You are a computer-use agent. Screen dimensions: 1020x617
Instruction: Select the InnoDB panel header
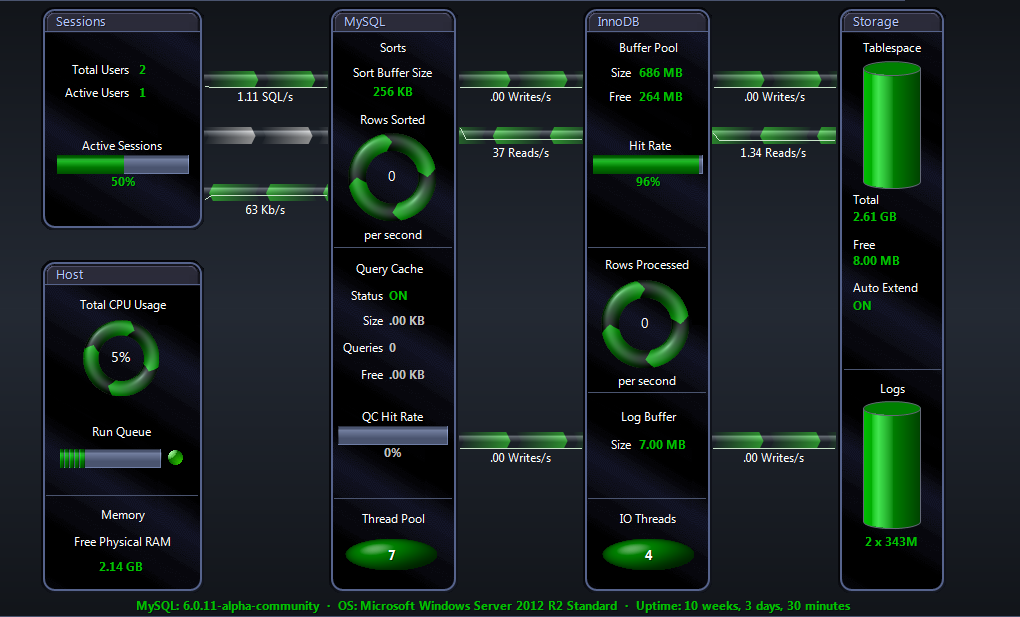pyautogui.click(x=647, y=21)
